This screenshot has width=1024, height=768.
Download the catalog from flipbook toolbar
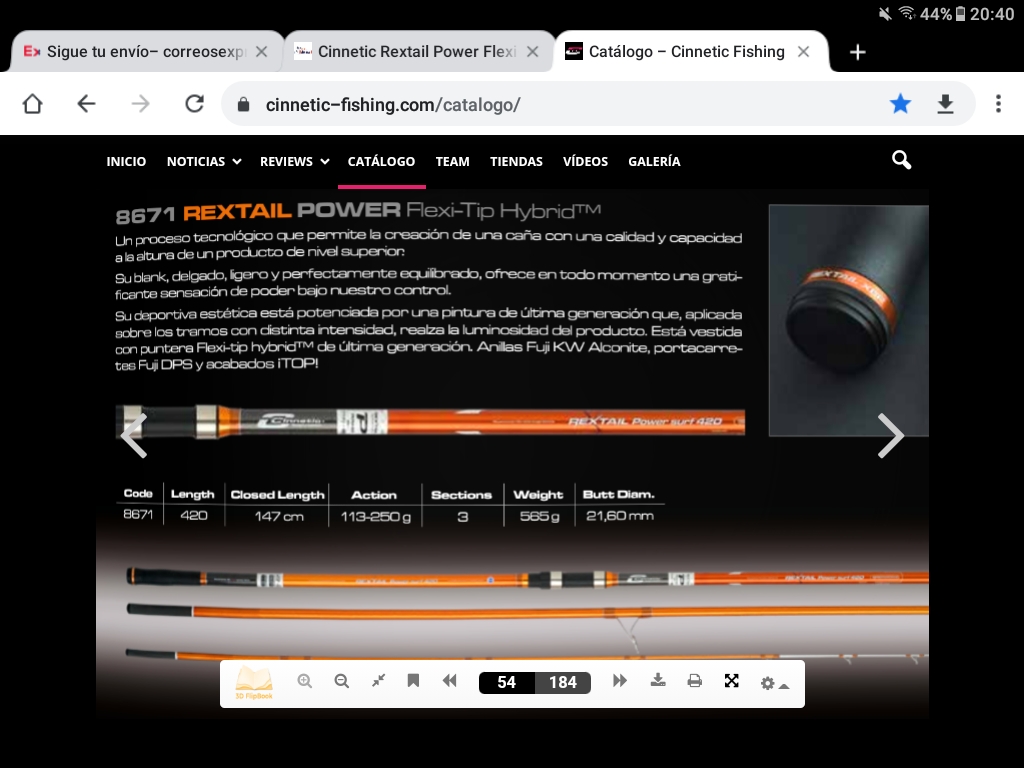pos(657,681)
